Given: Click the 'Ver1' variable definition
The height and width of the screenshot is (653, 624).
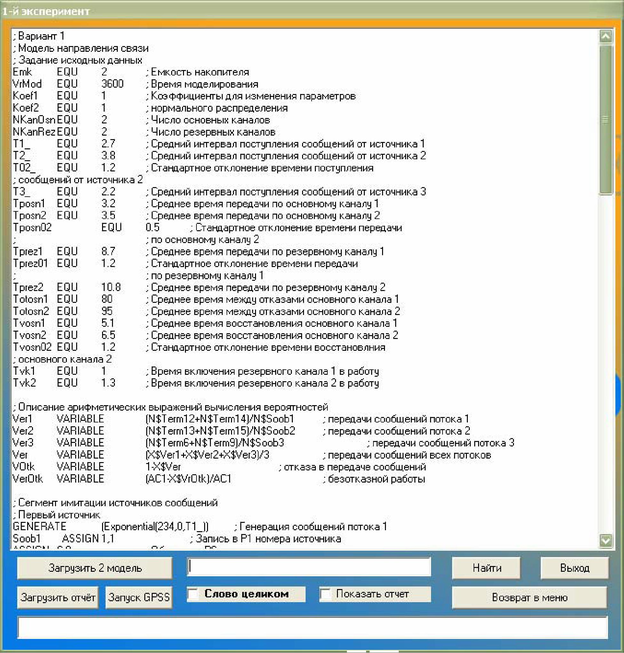Looking at the screenshot, I should coord(22,419).
